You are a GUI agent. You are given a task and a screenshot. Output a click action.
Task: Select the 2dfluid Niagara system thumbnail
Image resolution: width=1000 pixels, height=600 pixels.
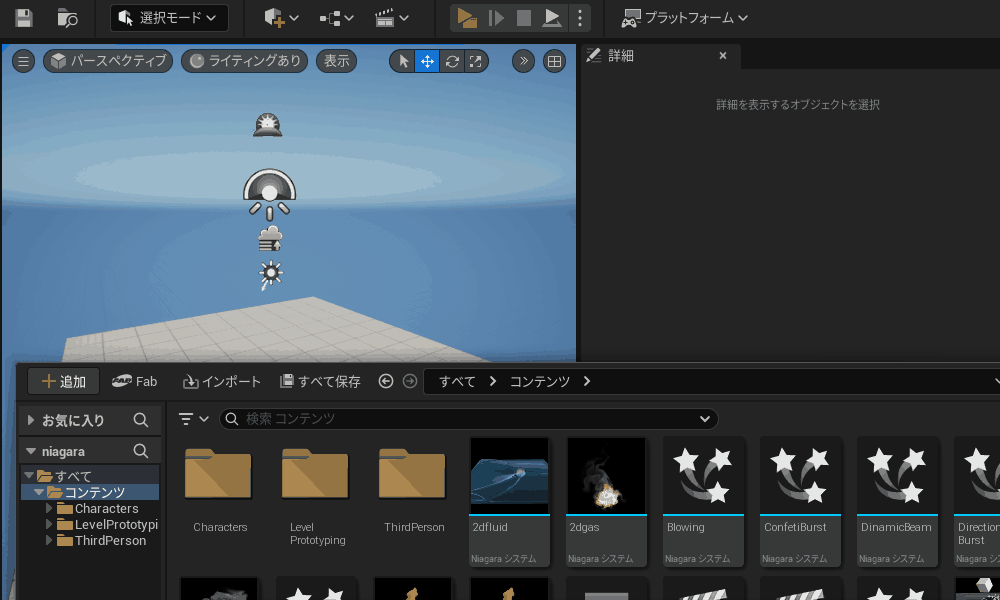click(509, 475)
